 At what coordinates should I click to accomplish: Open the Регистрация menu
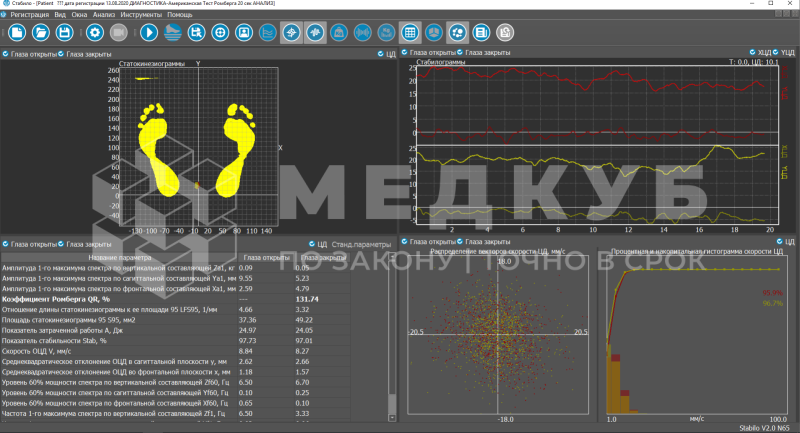[30, 15]
